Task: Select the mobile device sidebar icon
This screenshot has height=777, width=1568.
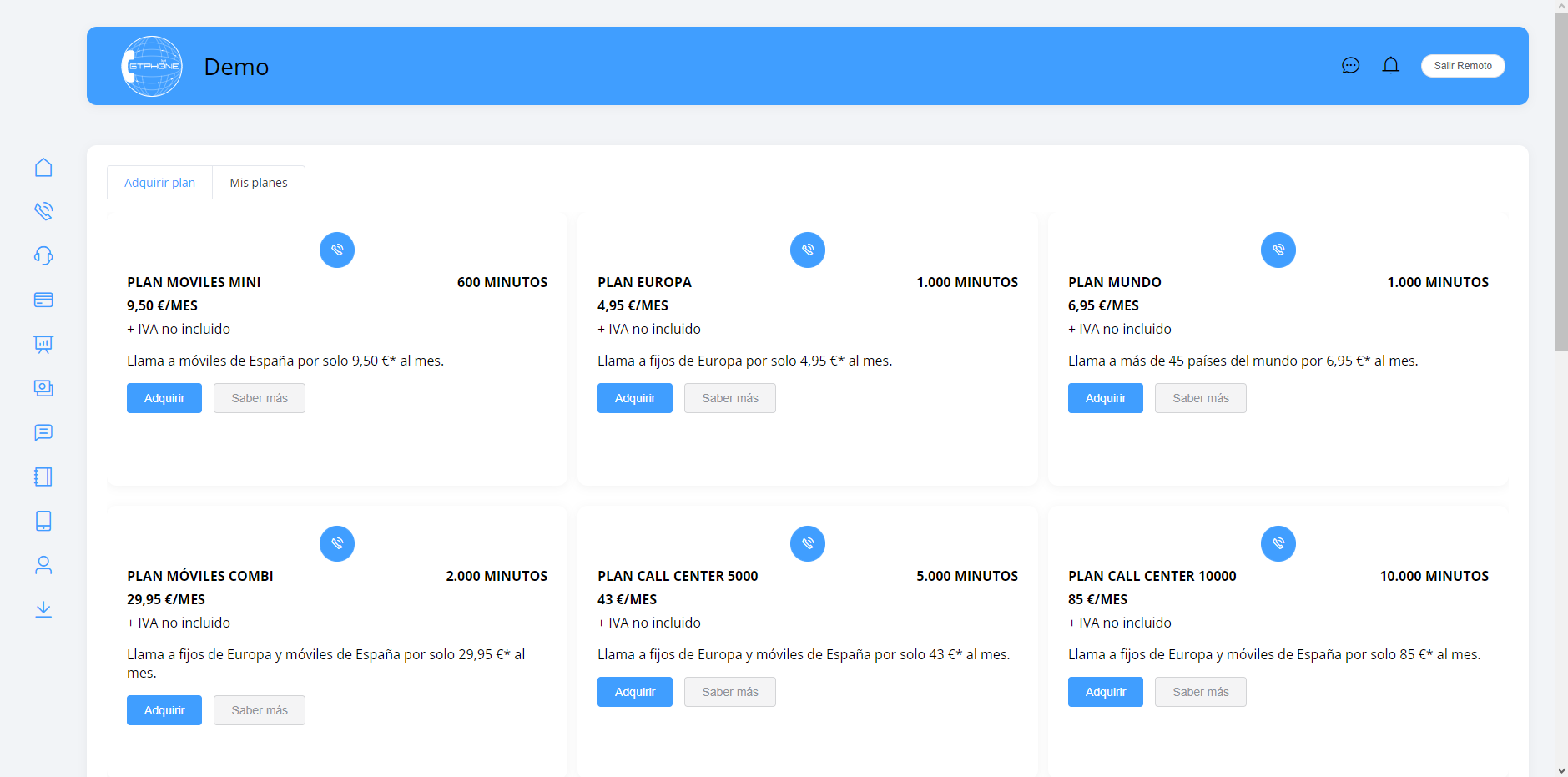Action: click(x=43, y=521)
